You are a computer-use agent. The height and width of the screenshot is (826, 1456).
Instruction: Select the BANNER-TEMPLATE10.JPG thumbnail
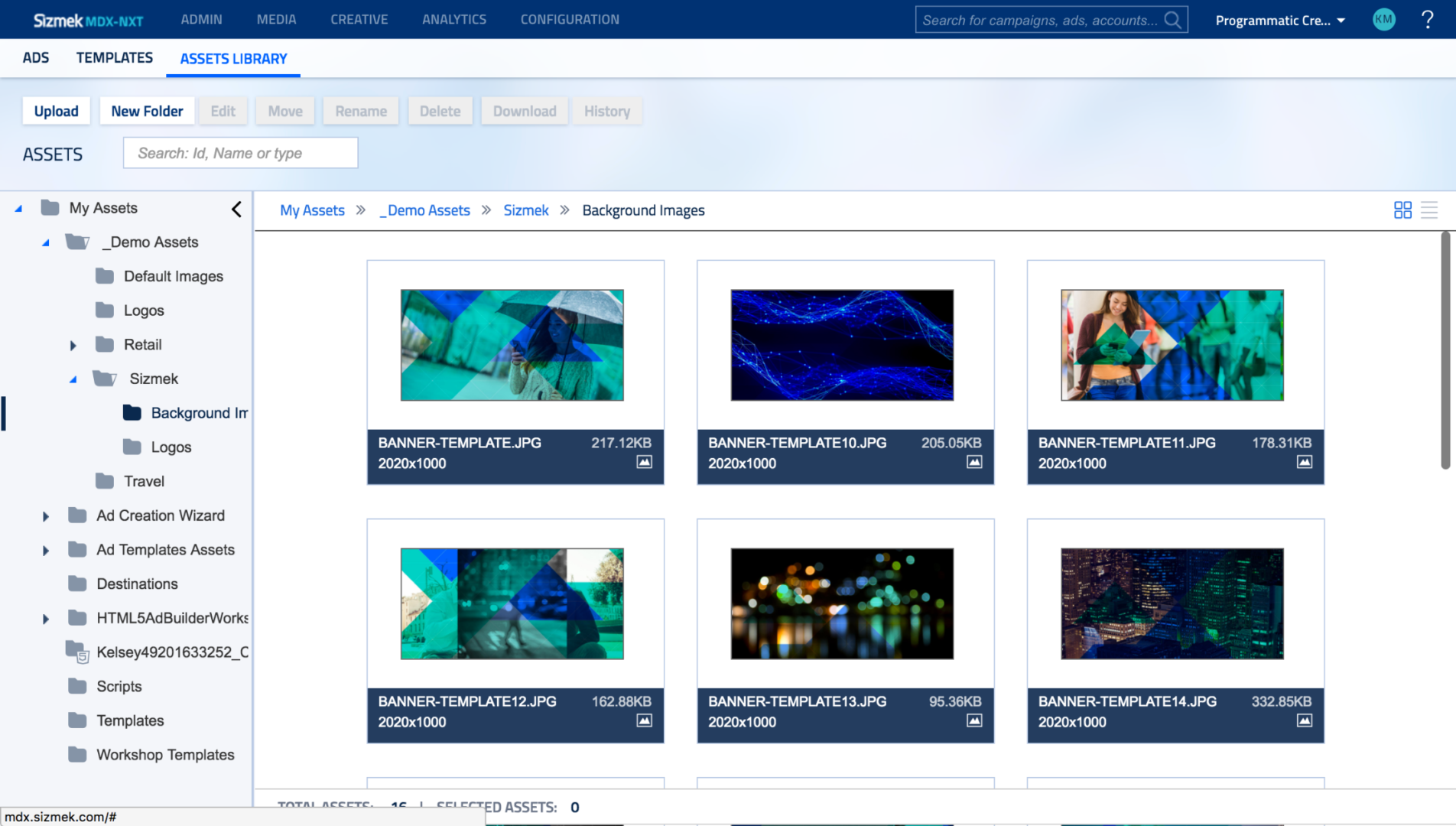tap(842, 345)
